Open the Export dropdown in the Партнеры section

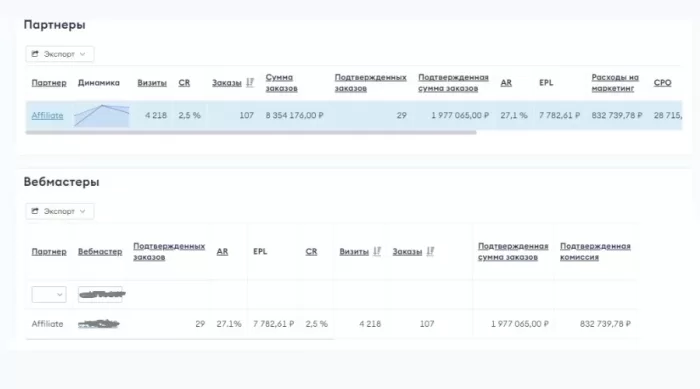pos(60,54)
